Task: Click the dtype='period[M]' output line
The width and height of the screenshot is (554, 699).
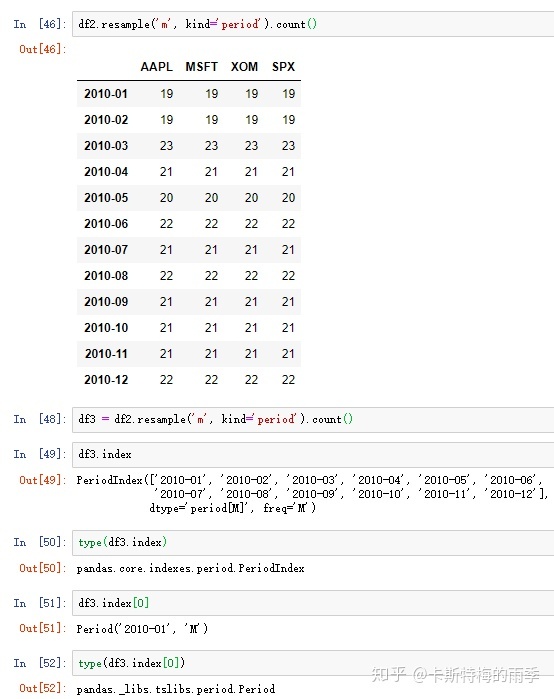Action: 233,508
